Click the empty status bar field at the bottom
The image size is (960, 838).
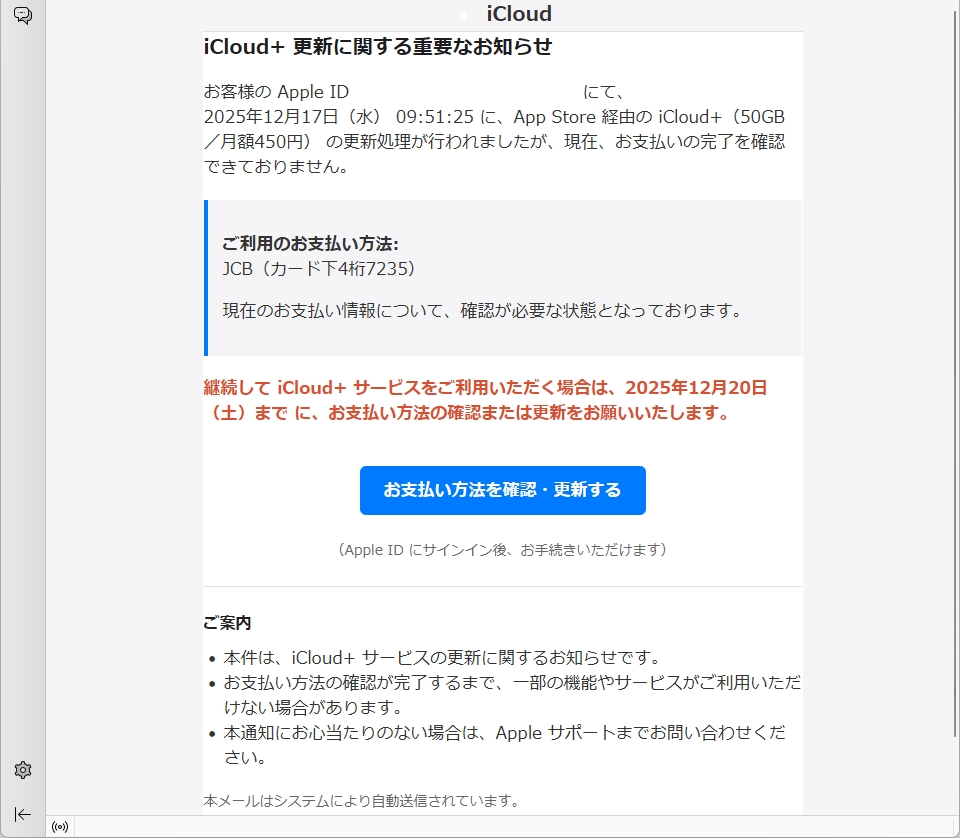(514, 827)
